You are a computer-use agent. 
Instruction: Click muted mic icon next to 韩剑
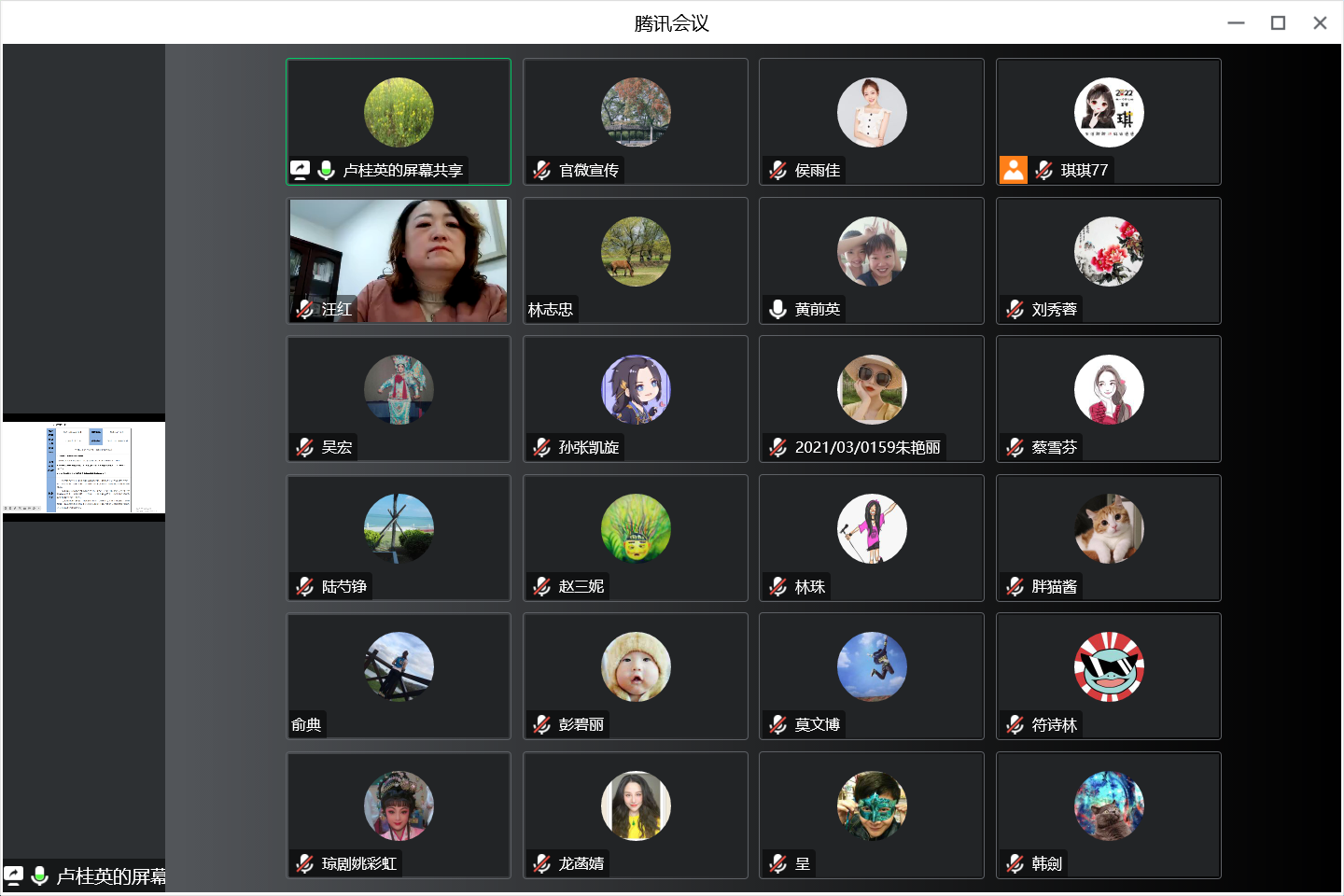tap(1015, 863)
